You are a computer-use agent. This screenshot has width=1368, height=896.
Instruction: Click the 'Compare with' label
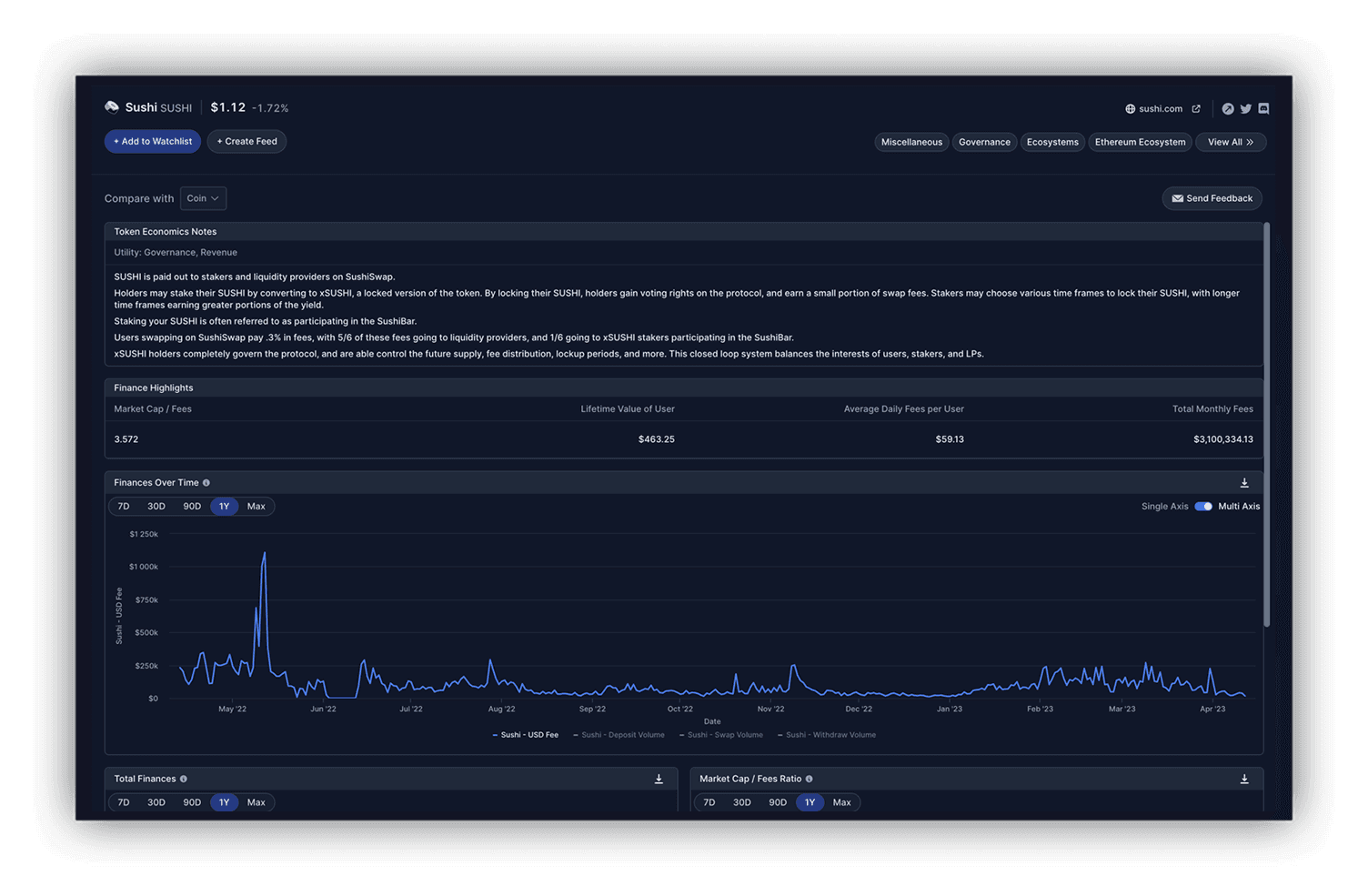point(139,198)
